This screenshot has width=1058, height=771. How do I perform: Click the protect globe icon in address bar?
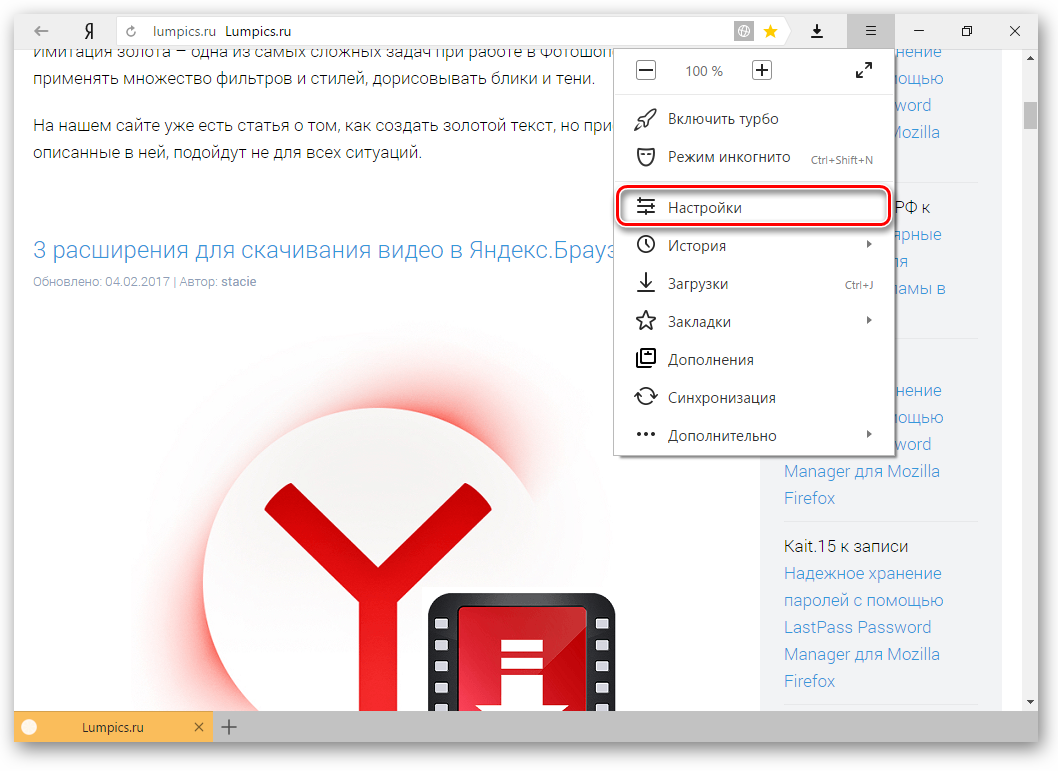pyautogui.click(x=744, y=32)
